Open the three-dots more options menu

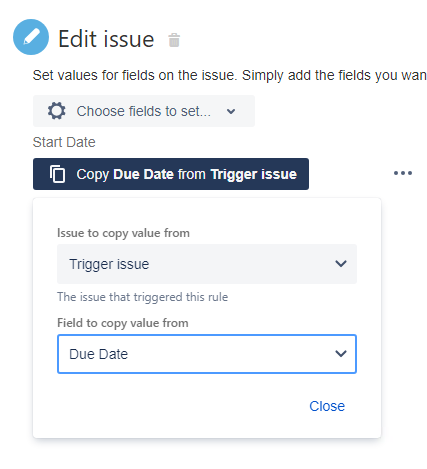(403, 173)
